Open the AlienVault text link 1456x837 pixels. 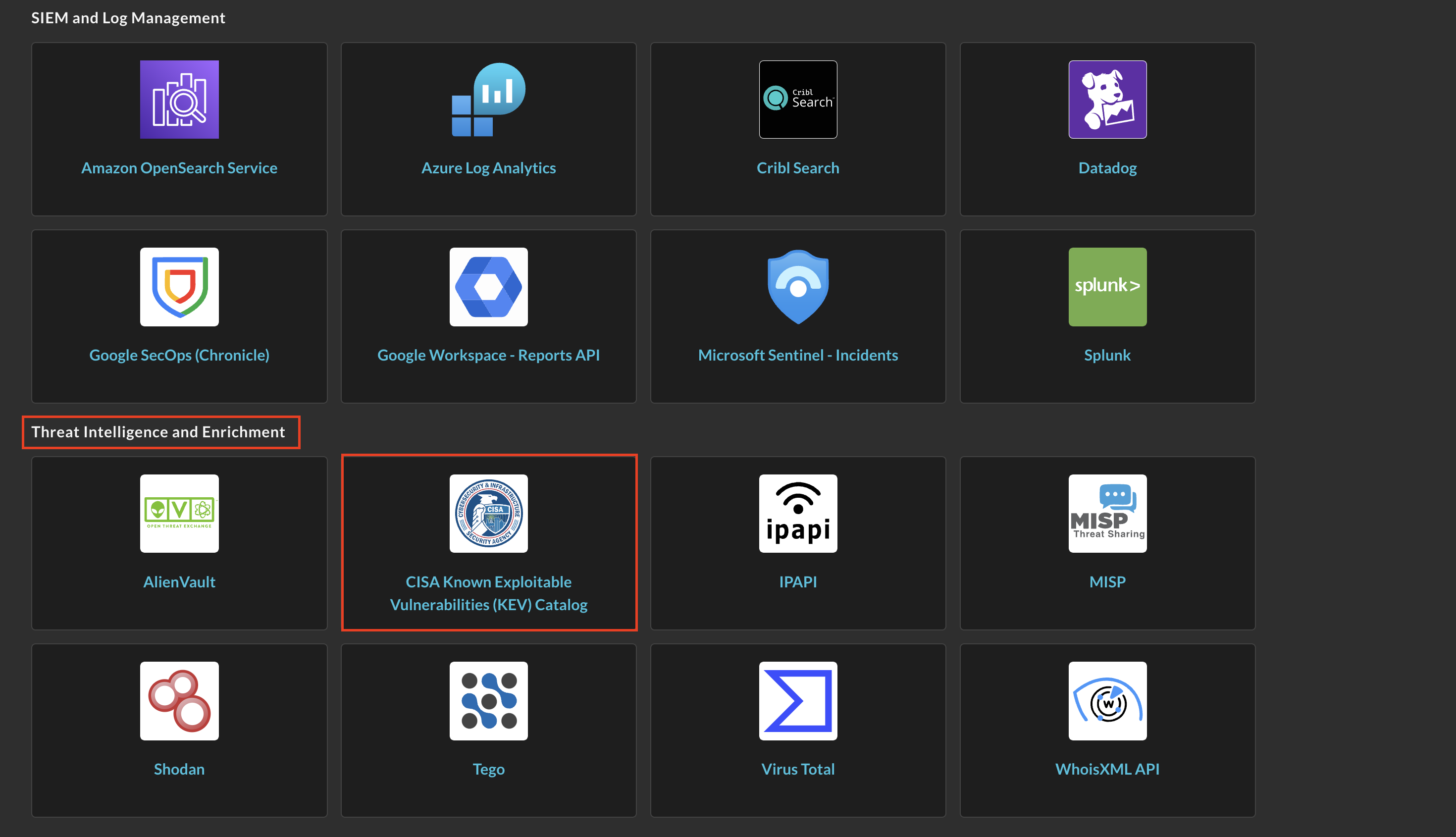(x=179, y=582)
